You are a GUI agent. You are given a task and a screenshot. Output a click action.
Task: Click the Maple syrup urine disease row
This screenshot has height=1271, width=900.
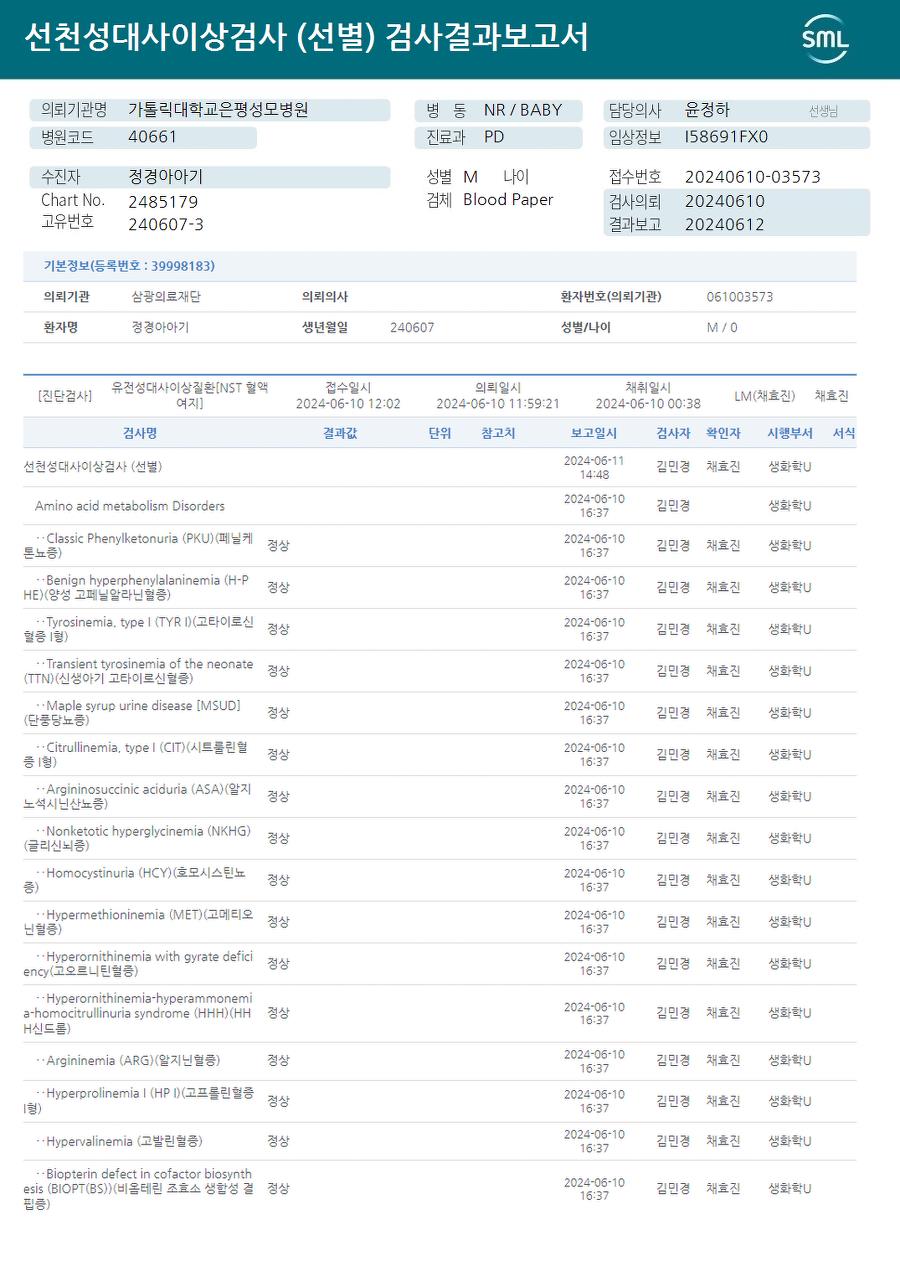coord(440,713)
